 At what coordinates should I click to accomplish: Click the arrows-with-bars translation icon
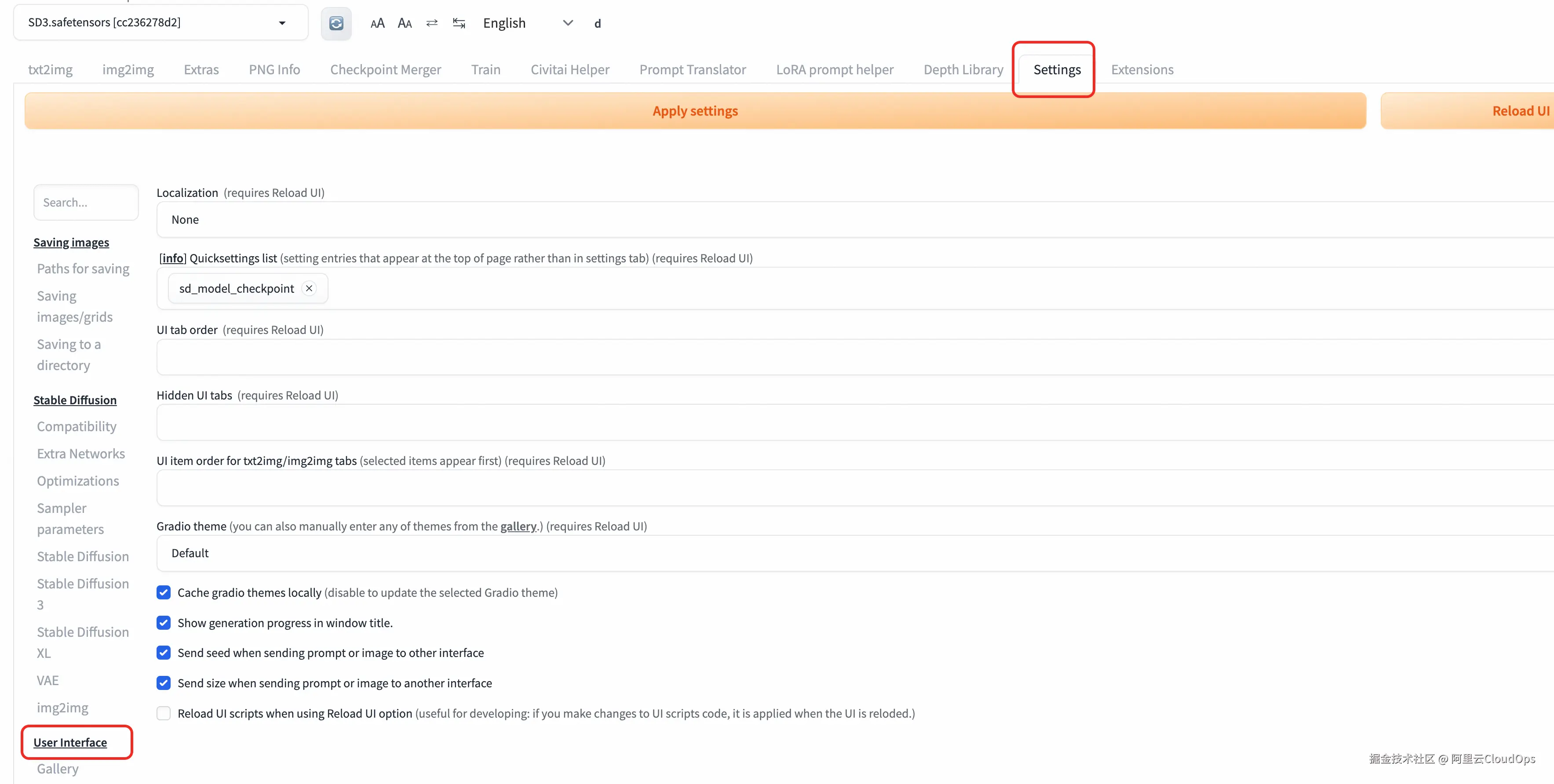[459, 24]
